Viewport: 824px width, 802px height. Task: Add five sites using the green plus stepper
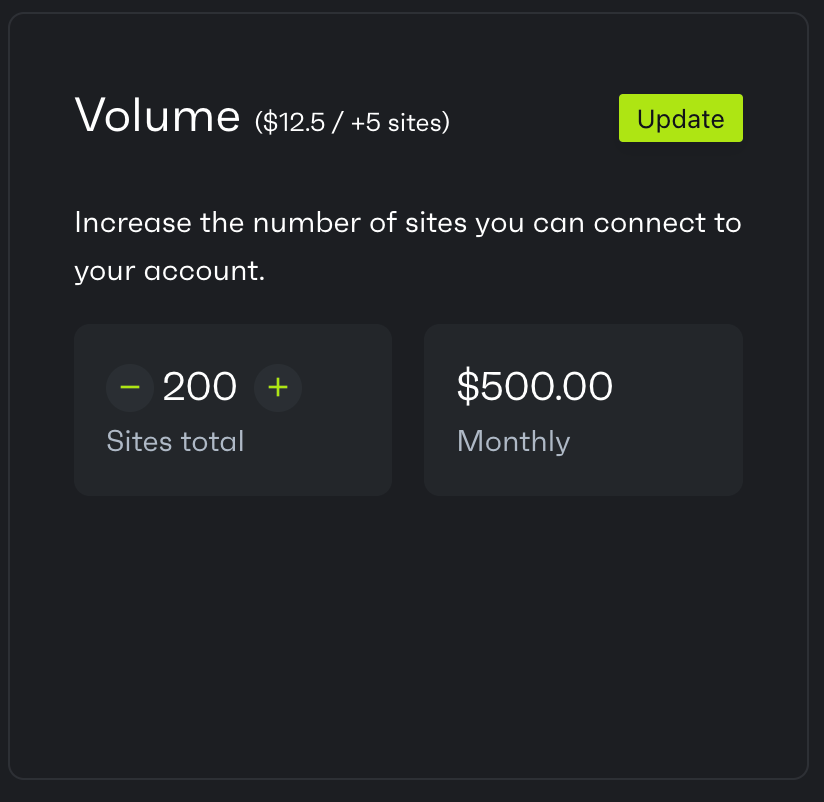[x=277, y=387]
